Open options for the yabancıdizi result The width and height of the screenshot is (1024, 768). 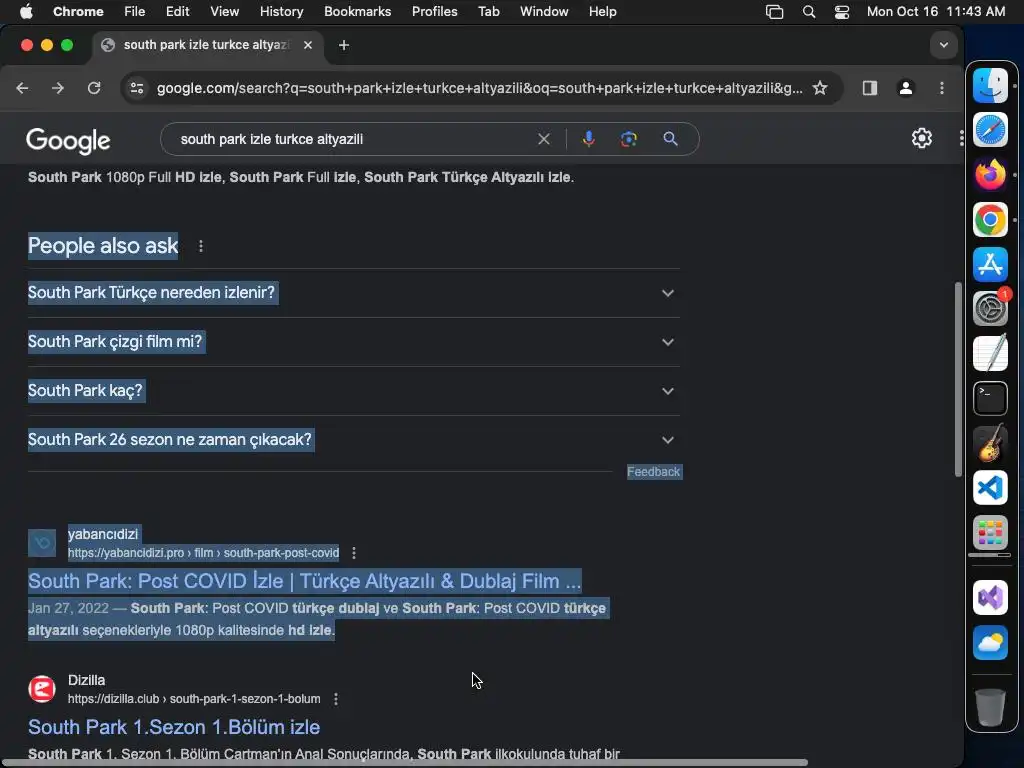point(354,553)
